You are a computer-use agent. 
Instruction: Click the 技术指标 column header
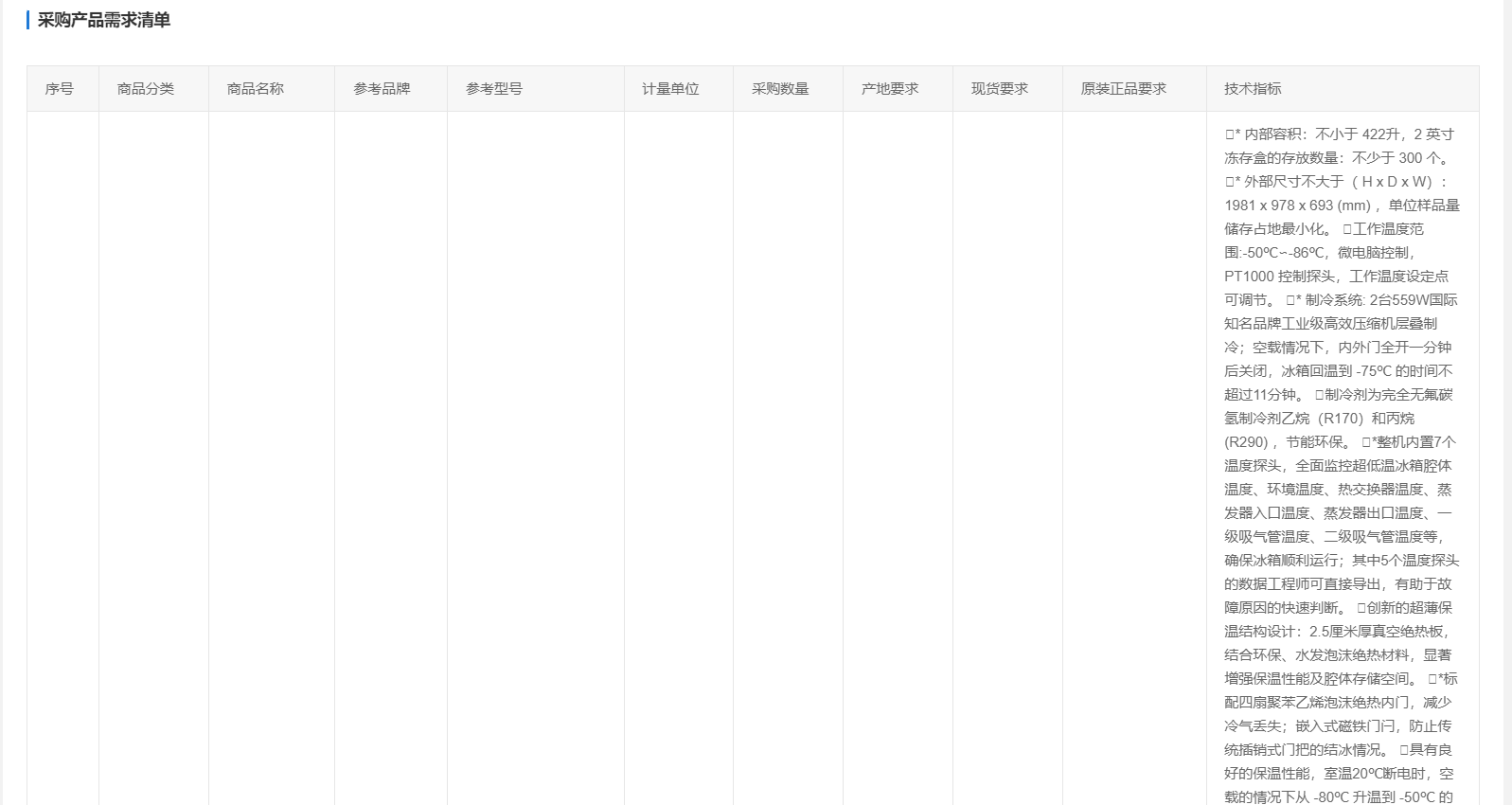(1253, 89)
